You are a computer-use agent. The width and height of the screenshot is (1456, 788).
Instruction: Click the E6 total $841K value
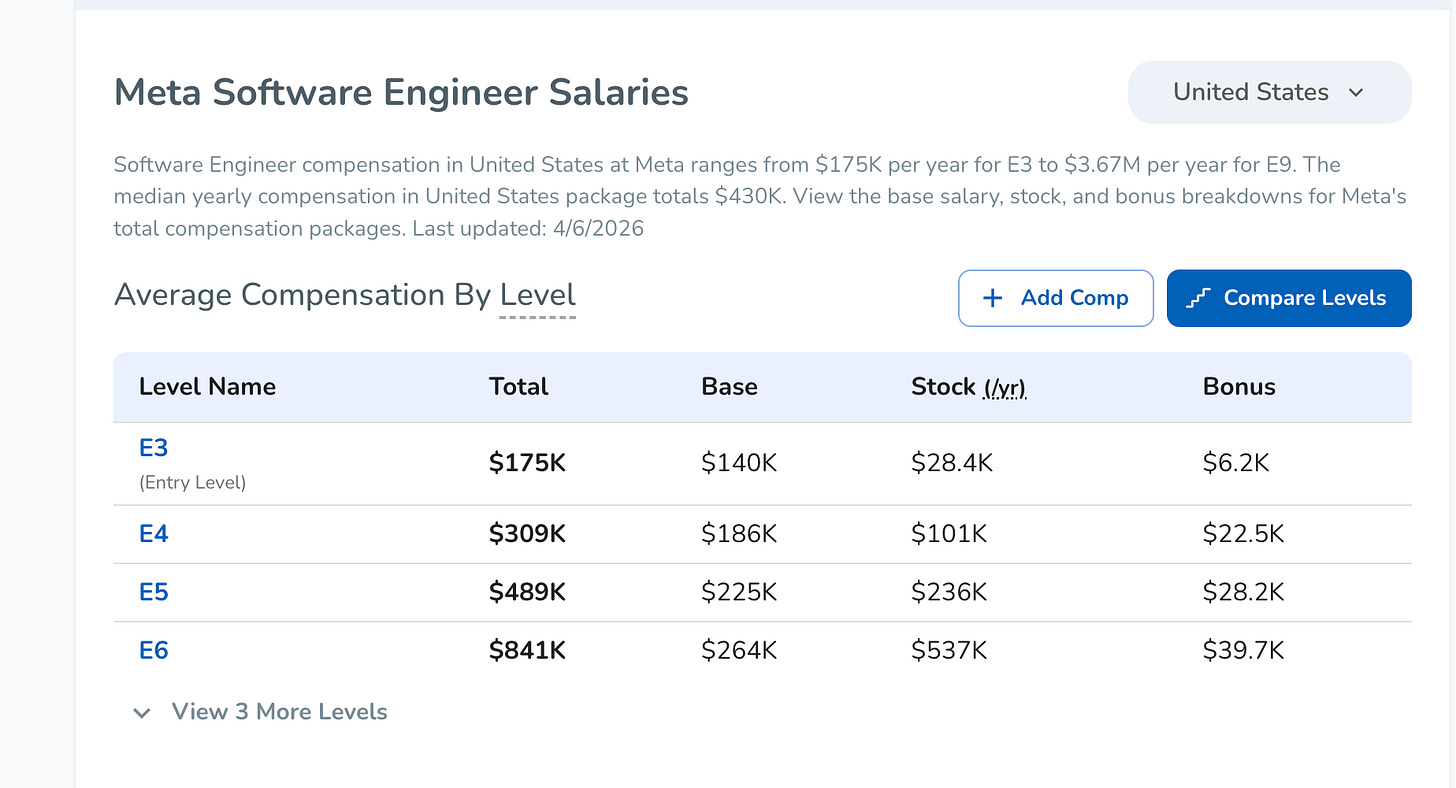(527, 651)
